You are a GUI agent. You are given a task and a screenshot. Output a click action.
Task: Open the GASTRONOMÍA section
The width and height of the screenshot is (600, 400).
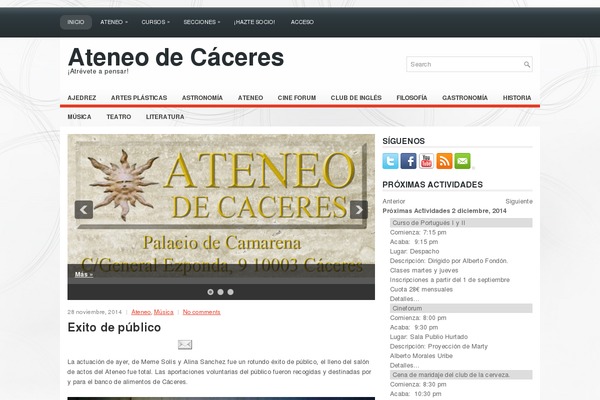465,98
